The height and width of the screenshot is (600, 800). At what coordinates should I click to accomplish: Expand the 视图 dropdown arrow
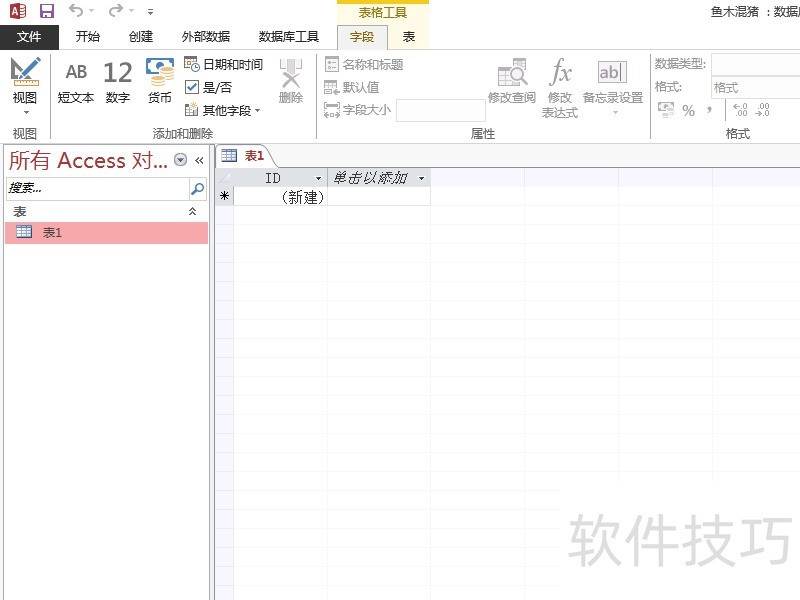tap(26, 112)
